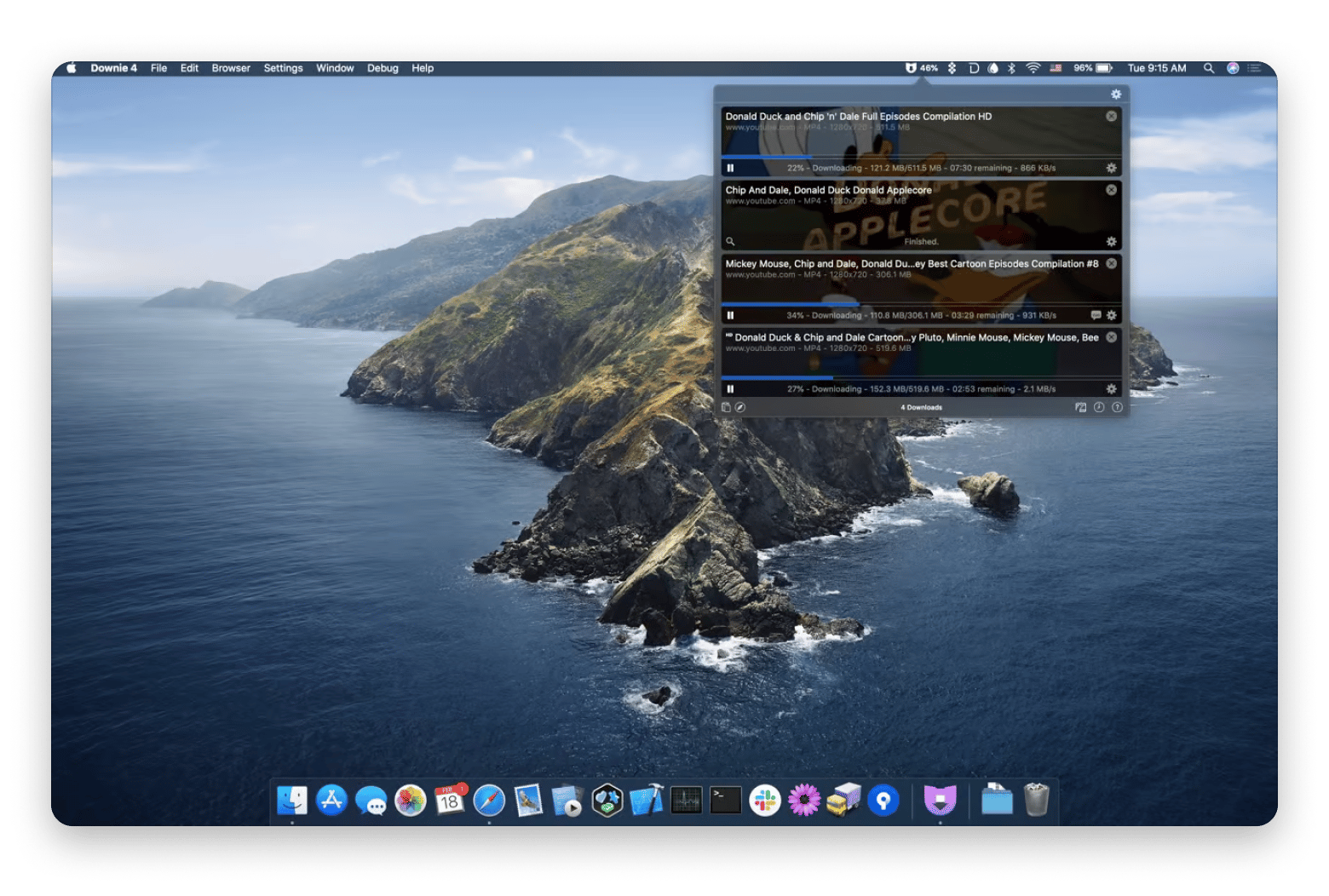This screenshot has width=1329, height=896.
Task: Remove the Donald Applecore download from the list
Action: (1111, 190)
